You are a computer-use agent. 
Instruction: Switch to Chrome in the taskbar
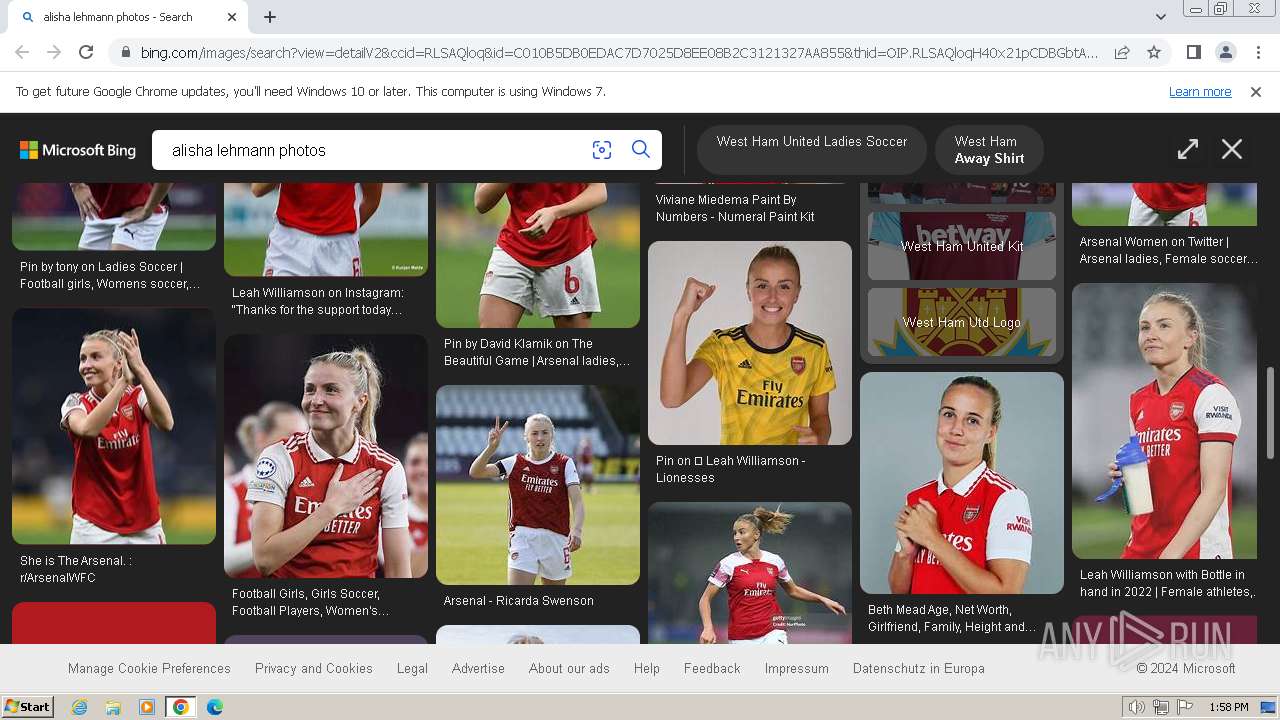point(181,707)
